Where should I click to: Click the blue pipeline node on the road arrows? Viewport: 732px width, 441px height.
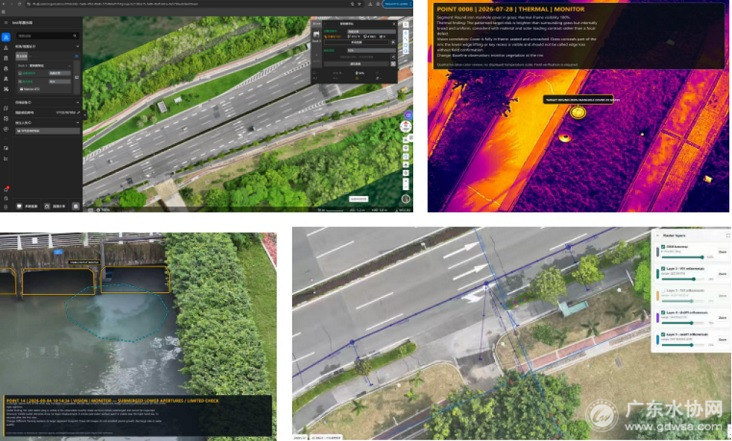click(486, 283)
